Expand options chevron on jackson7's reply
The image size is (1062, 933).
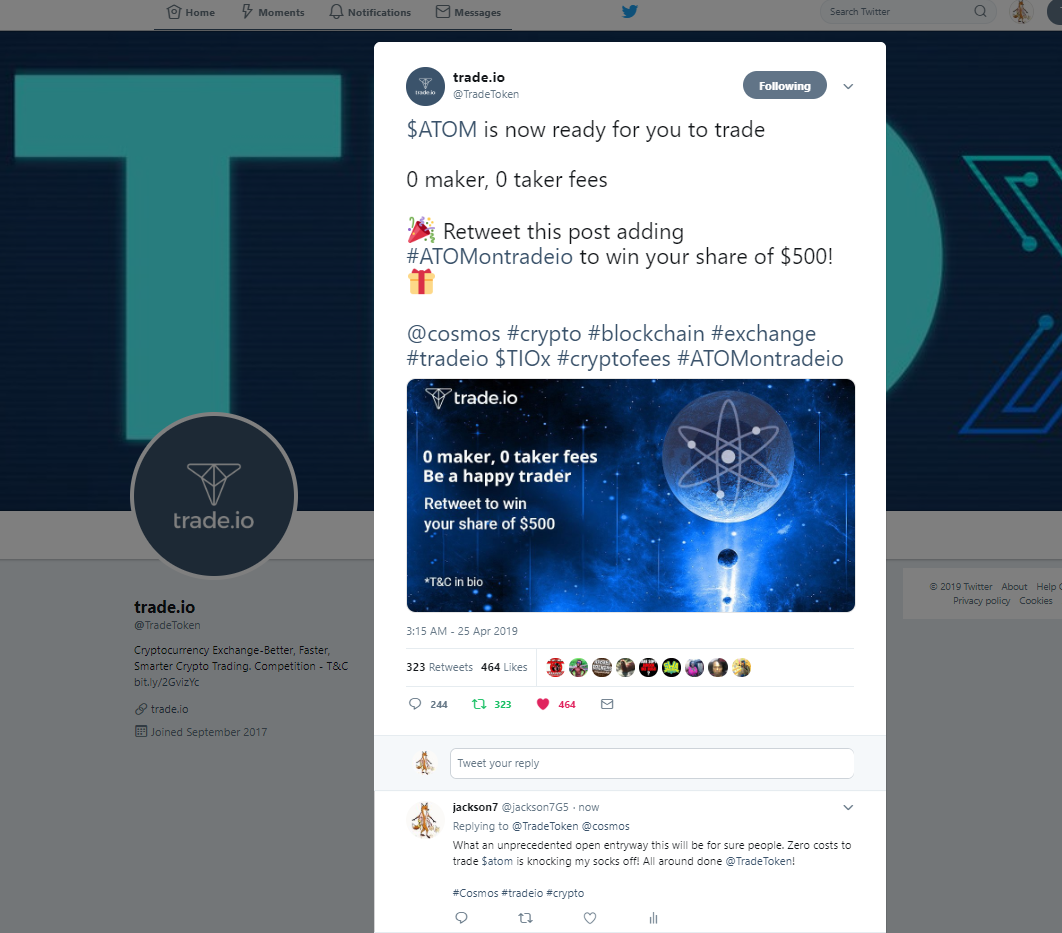(848, 807)
